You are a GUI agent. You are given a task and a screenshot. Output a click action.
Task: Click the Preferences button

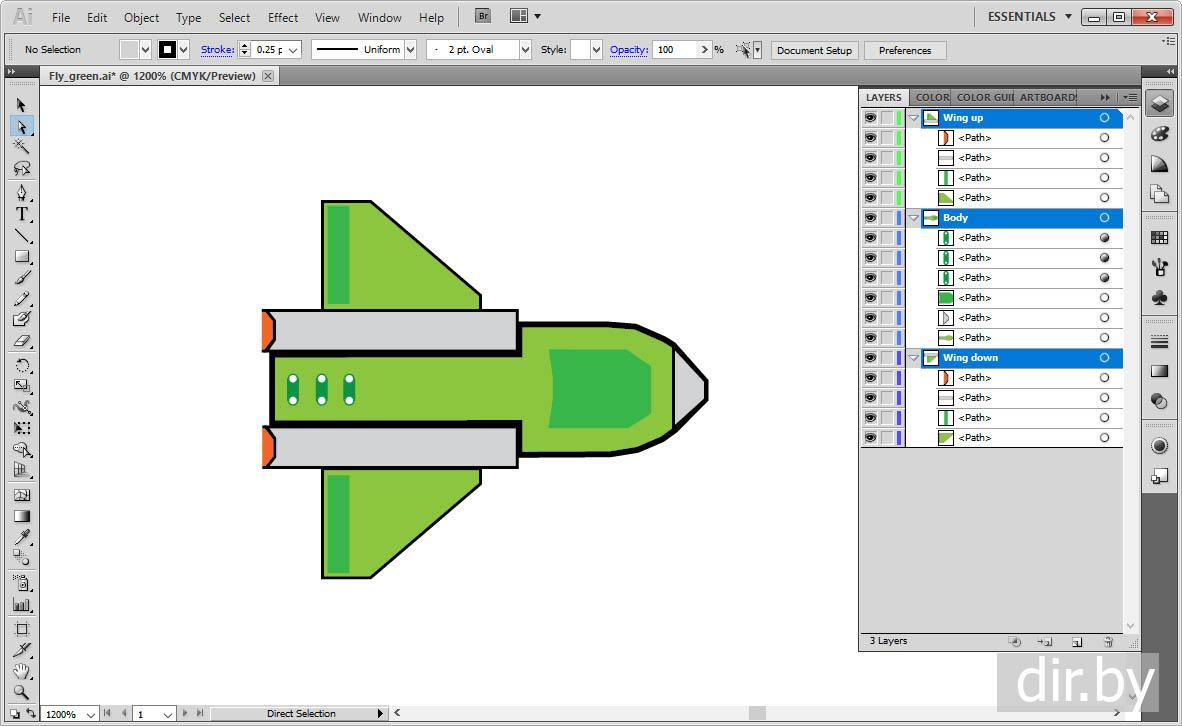click(904, 50)
